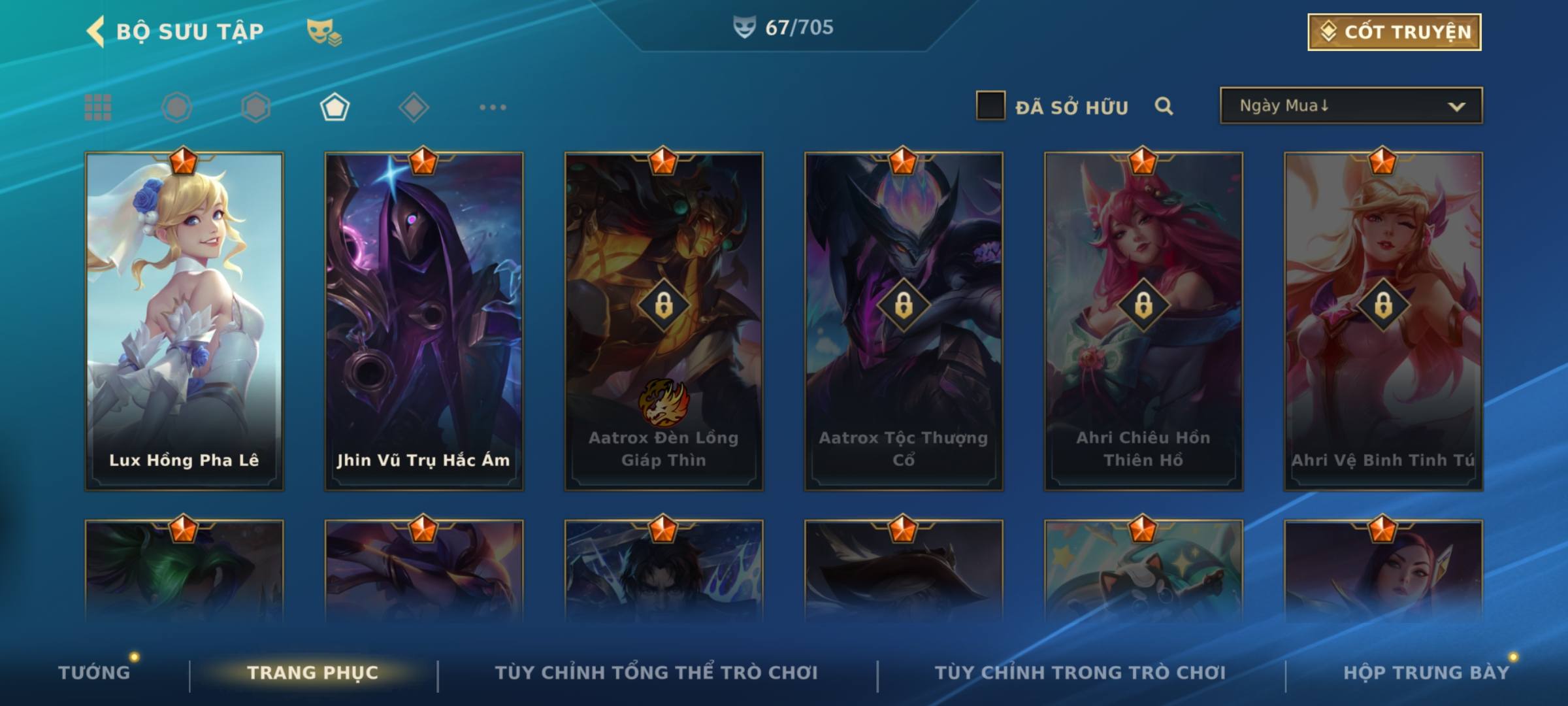Toggle the Đã Sở Hữu checkbox

[990, 105]
